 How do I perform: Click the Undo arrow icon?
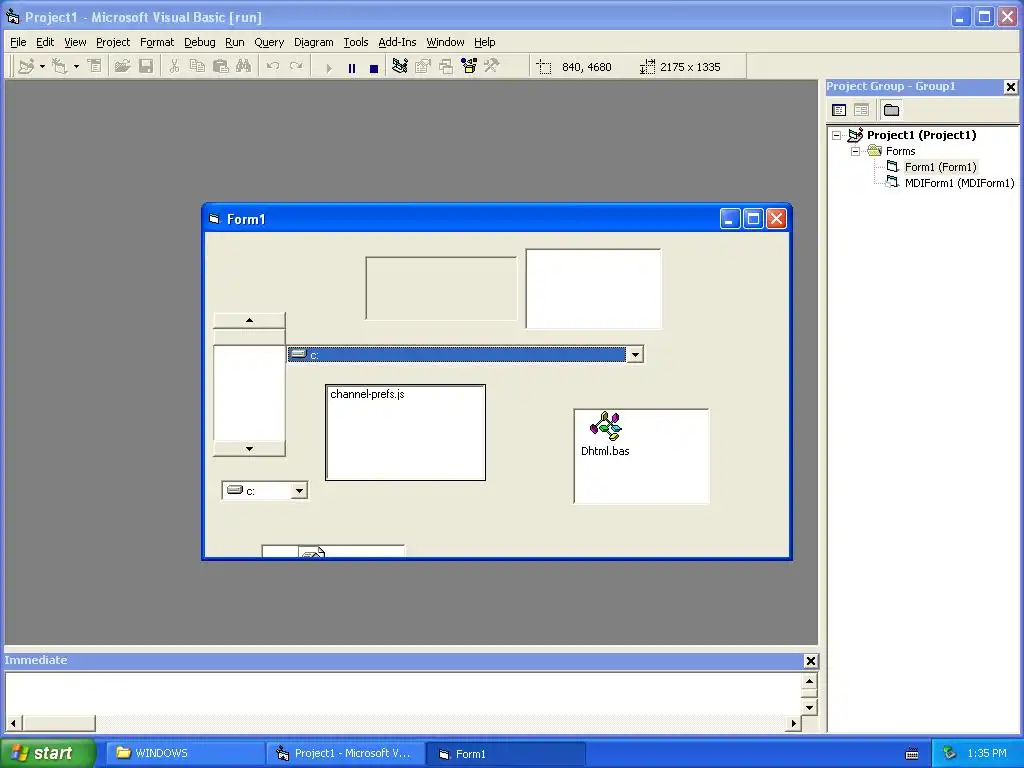pyautogui.click(x=273, y=66)
